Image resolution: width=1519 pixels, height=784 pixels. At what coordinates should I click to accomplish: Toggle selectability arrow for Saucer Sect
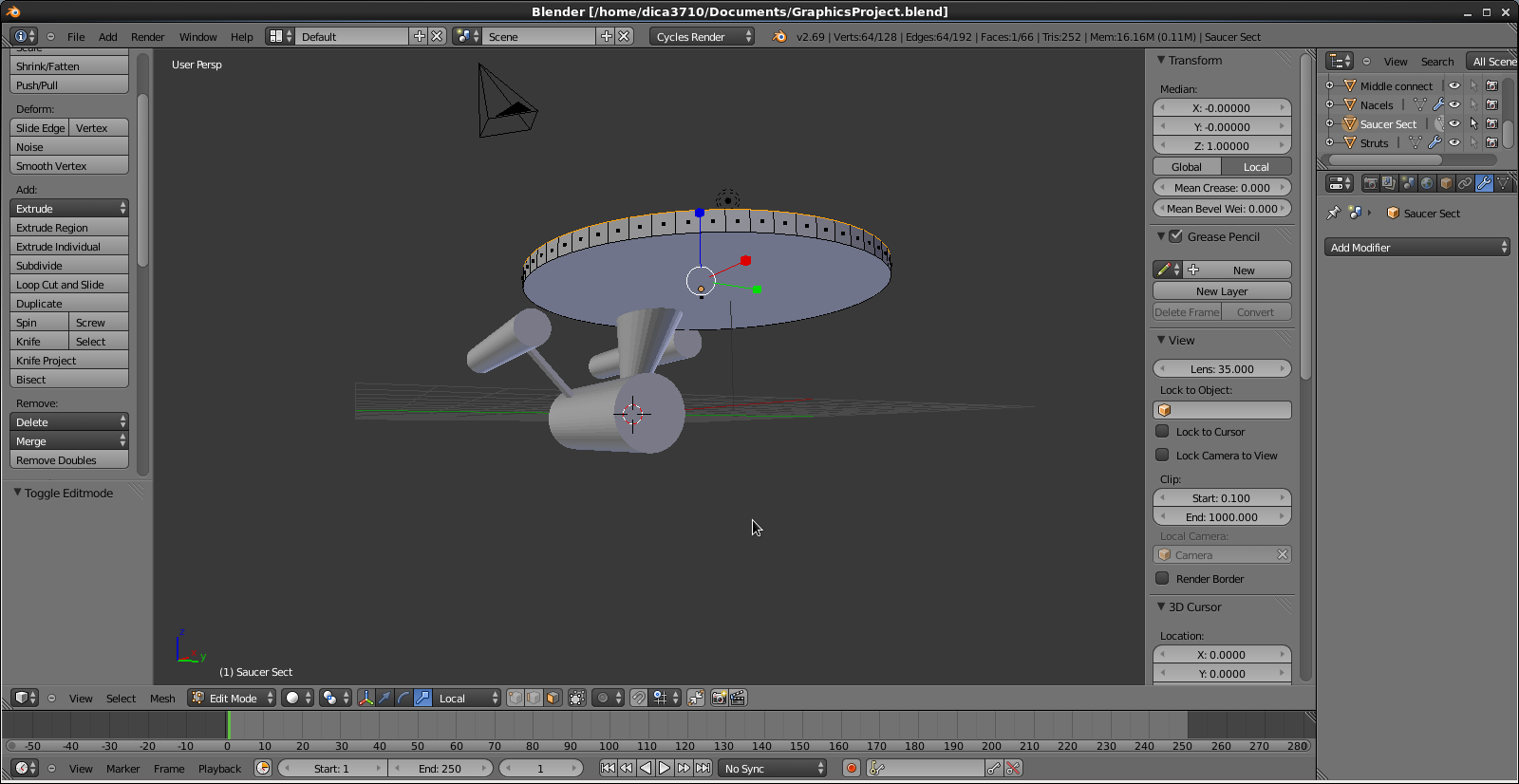tap(1473, 123)
